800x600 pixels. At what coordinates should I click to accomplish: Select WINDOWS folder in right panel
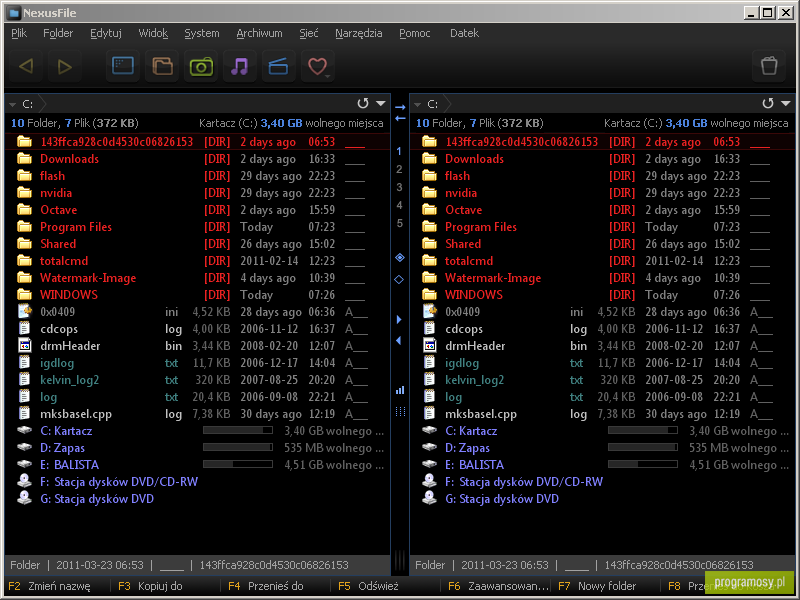click(603, 294)
